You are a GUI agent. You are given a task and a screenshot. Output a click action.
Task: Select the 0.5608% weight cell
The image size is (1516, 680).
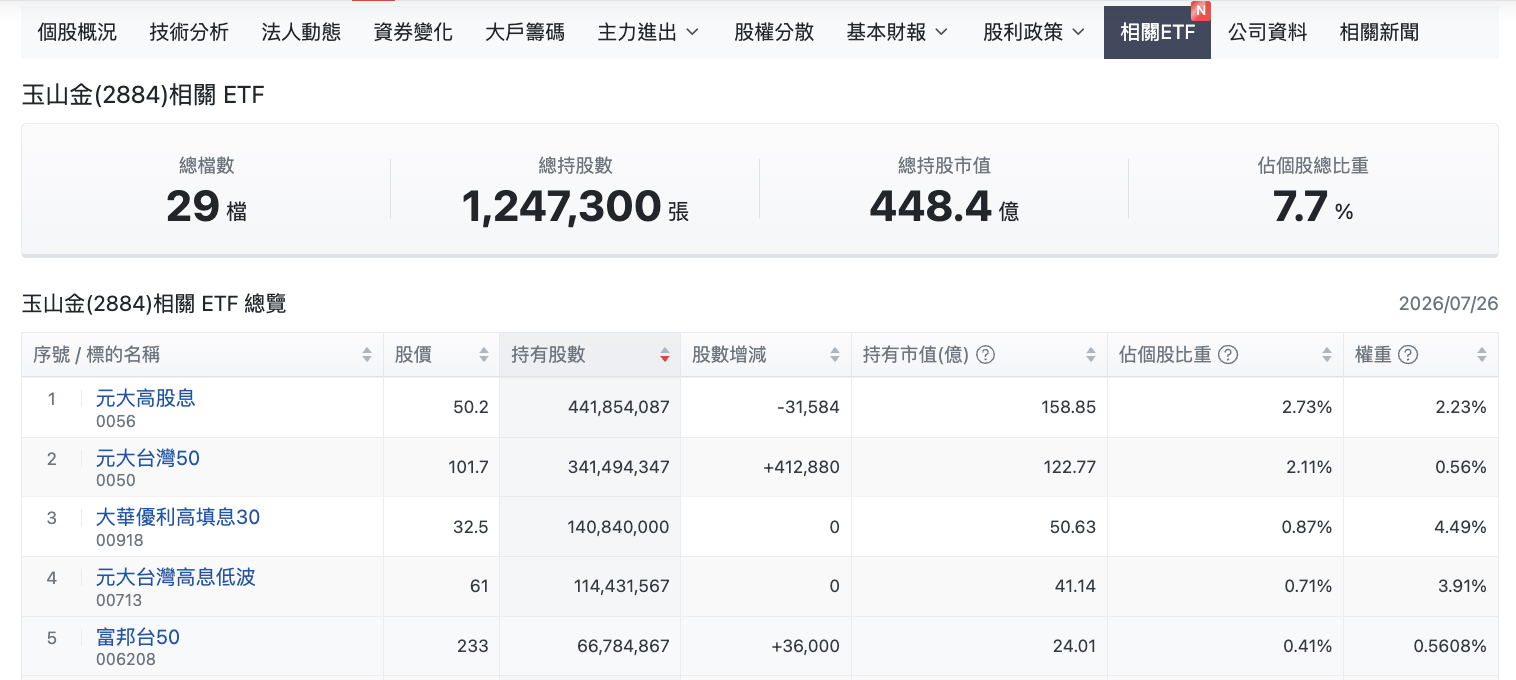(x=1421, y=646)
